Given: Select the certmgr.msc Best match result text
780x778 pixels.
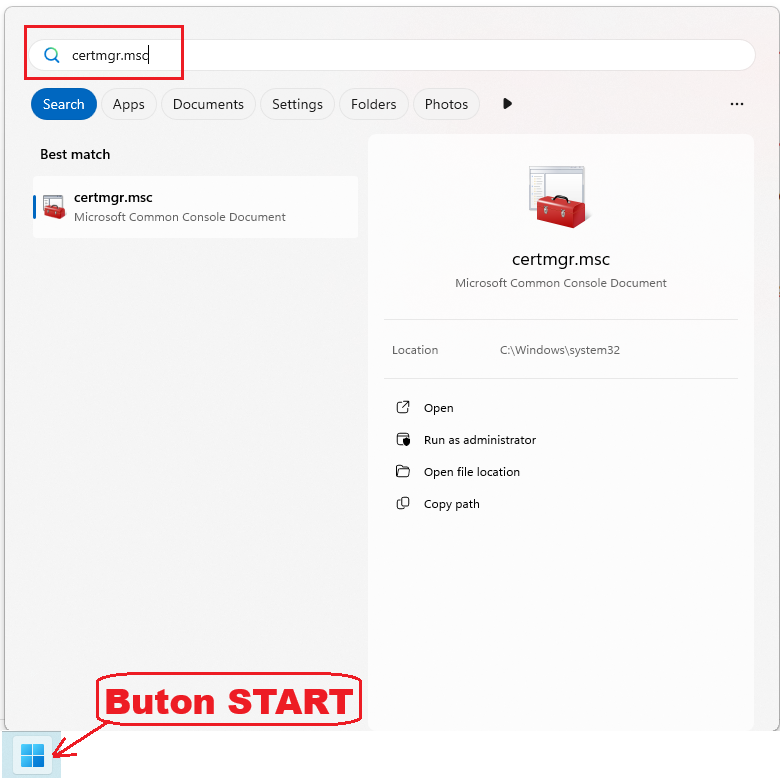Looking at the screenshot, I should [x=113, y=198].
